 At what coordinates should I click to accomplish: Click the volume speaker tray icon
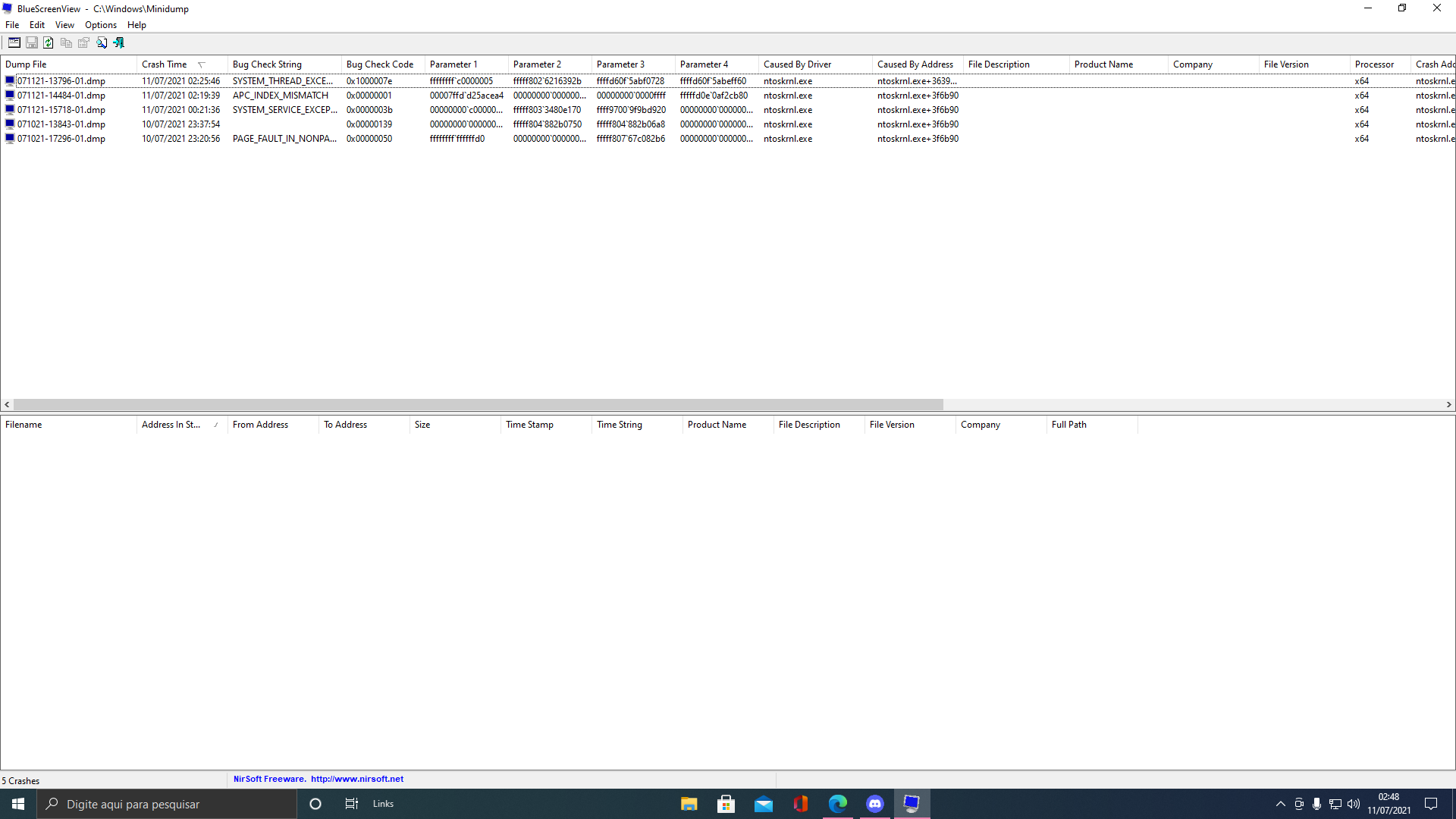pyautogui.click(x=1354, y=804)
